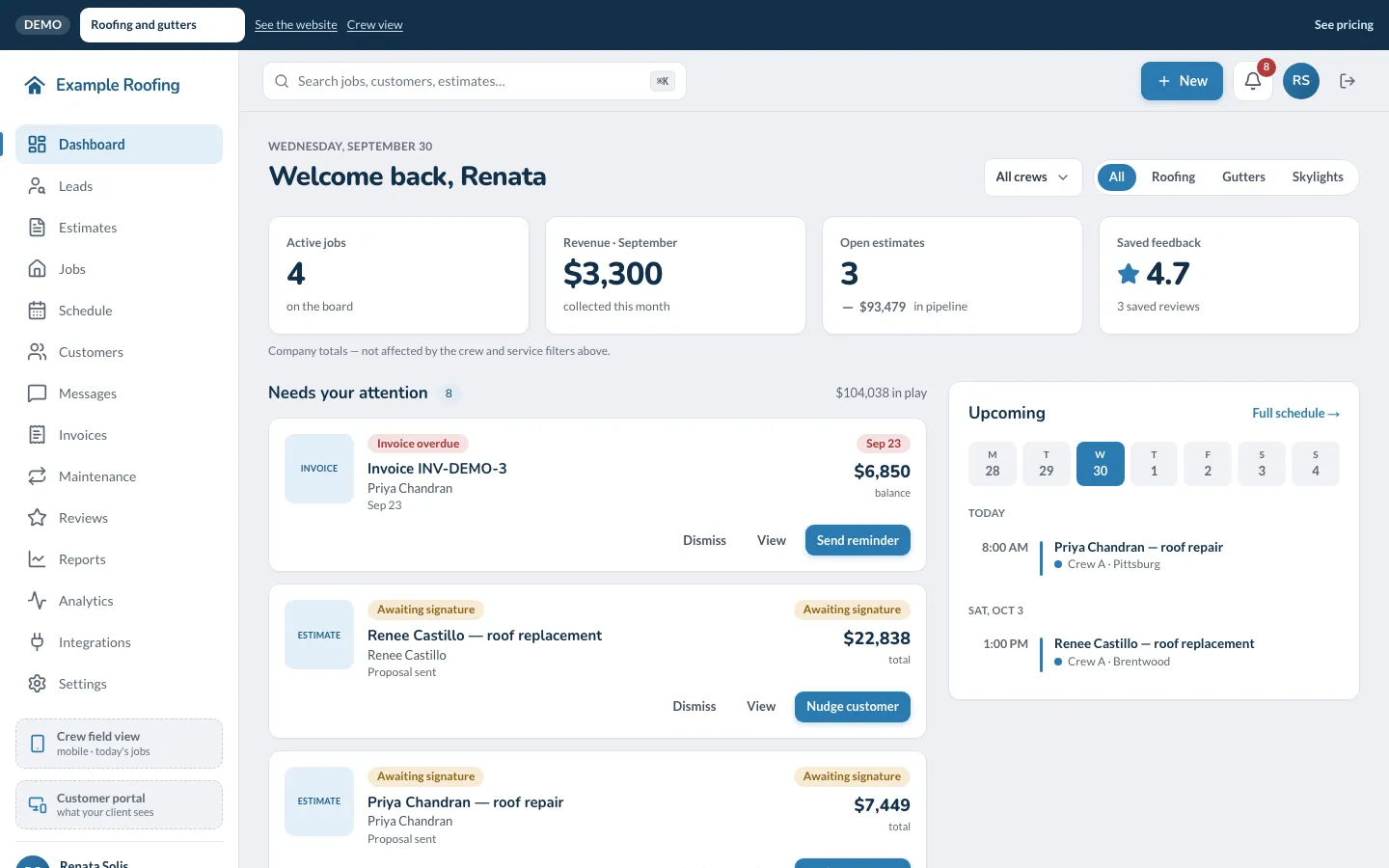Open Crew field view shortcut

coord(120,744)
